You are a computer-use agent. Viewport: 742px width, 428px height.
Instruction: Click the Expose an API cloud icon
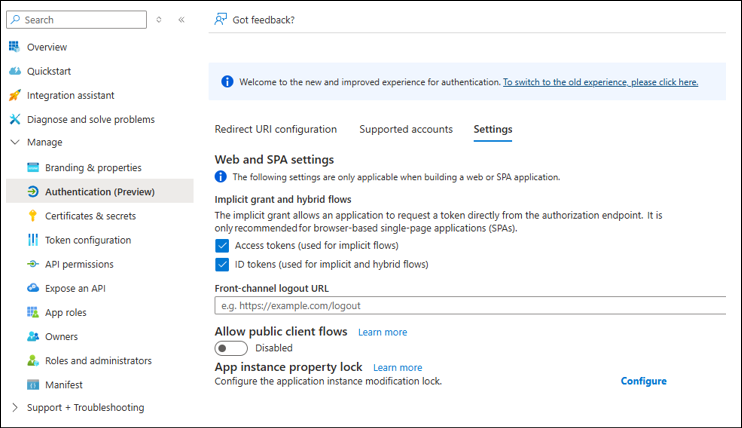pos(33,288)
